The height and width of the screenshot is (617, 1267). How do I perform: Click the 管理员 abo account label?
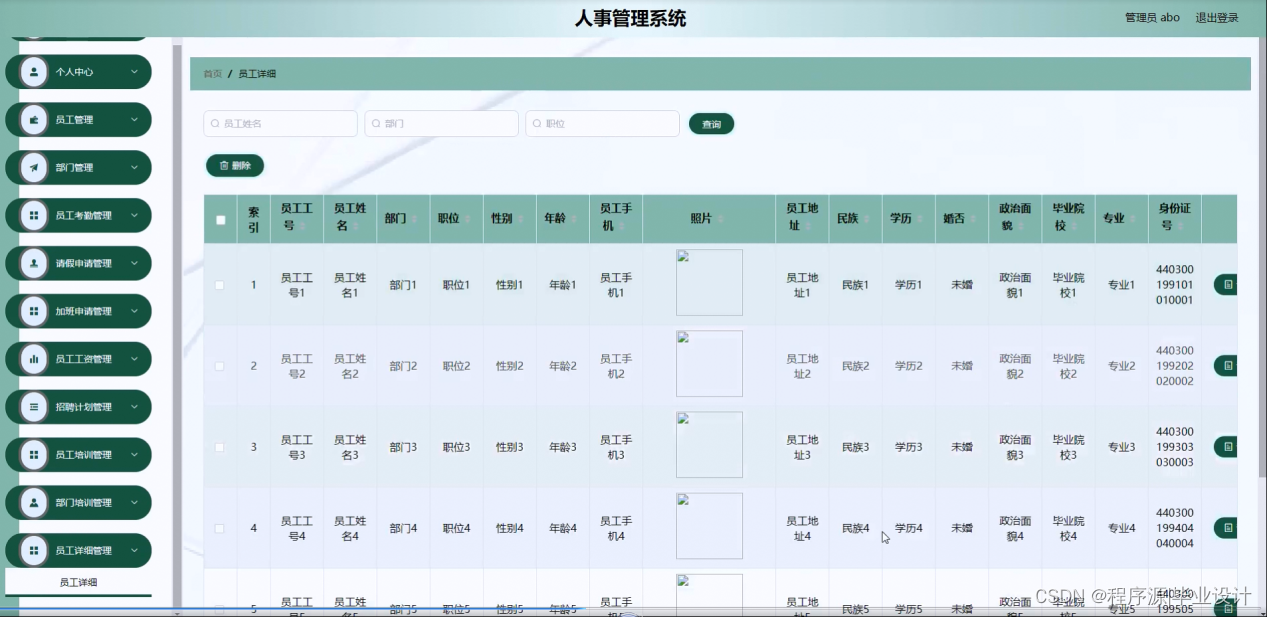(1152, 18)
